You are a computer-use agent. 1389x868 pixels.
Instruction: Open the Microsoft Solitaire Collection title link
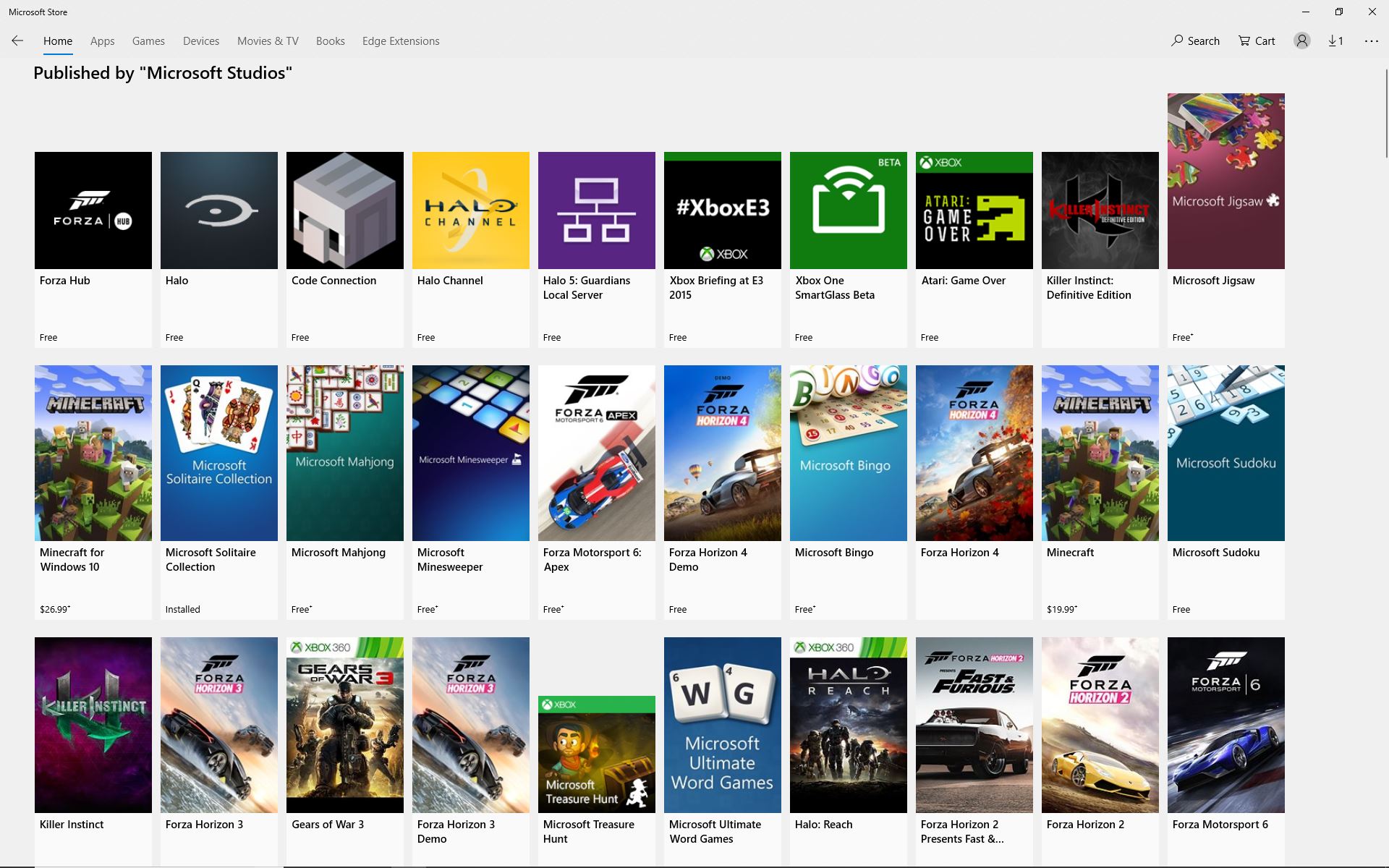point(211,559)
